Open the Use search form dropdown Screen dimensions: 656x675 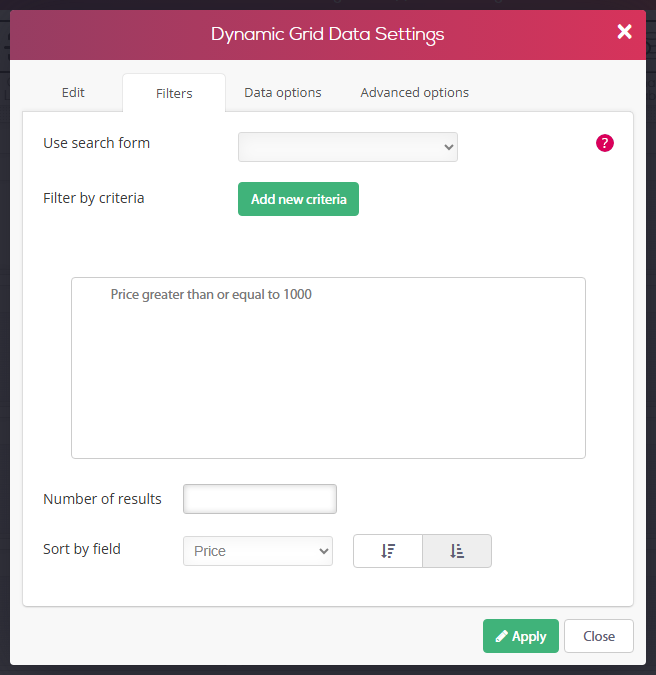pos(348,147)
